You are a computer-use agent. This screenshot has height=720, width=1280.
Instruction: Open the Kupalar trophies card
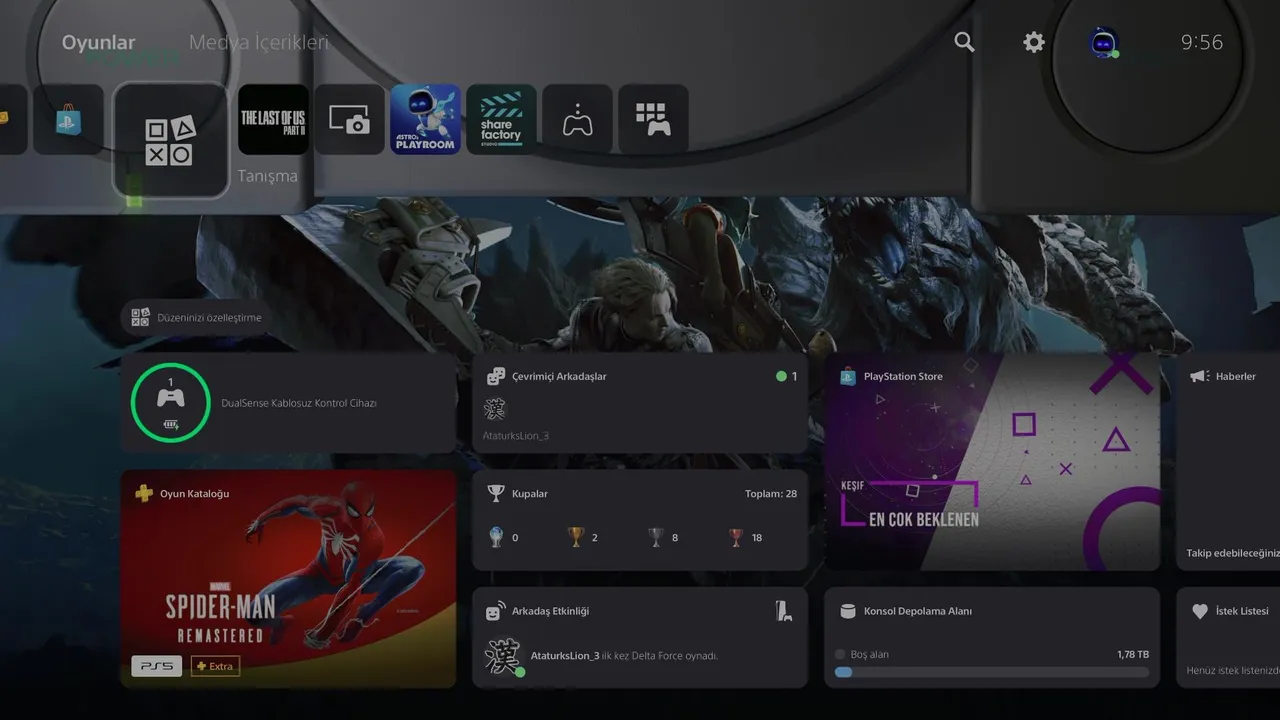[x=640, y=520]
